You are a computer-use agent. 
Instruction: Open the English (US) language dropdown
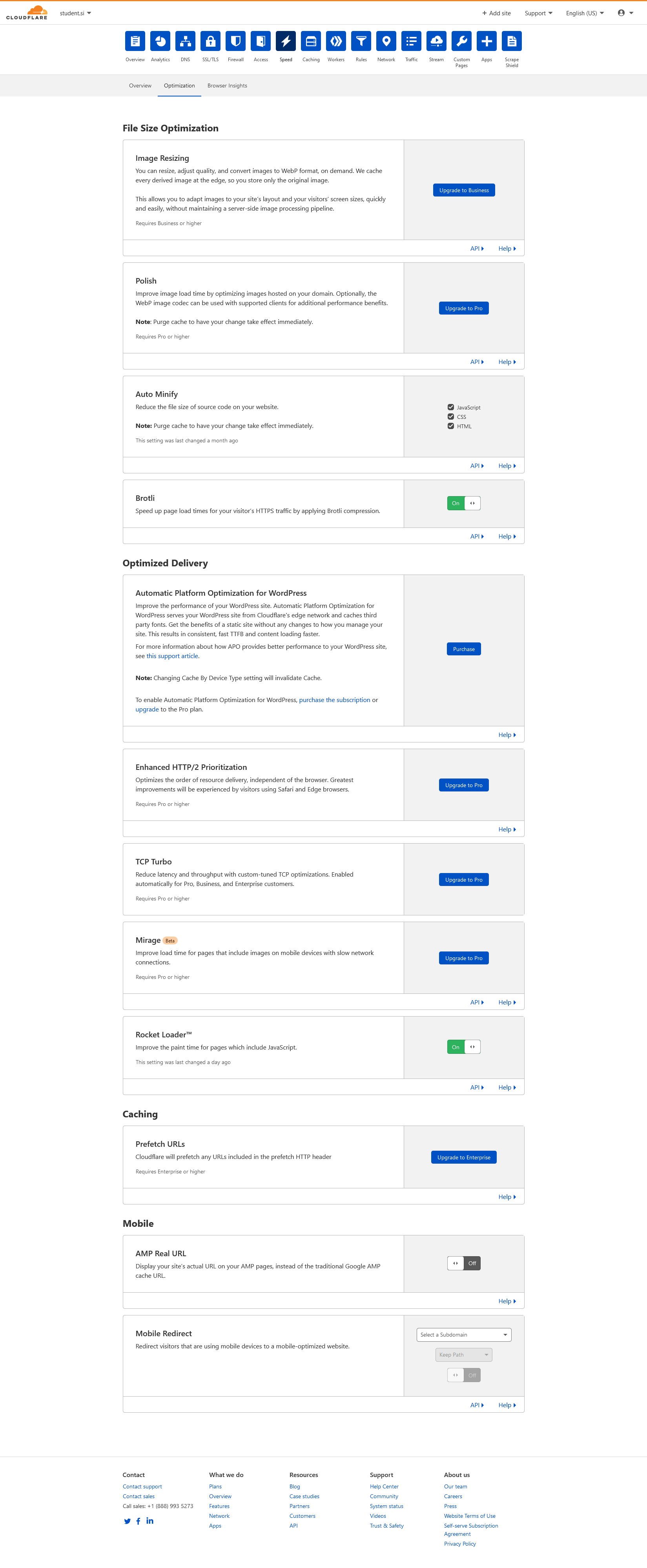tap(585, 13)
